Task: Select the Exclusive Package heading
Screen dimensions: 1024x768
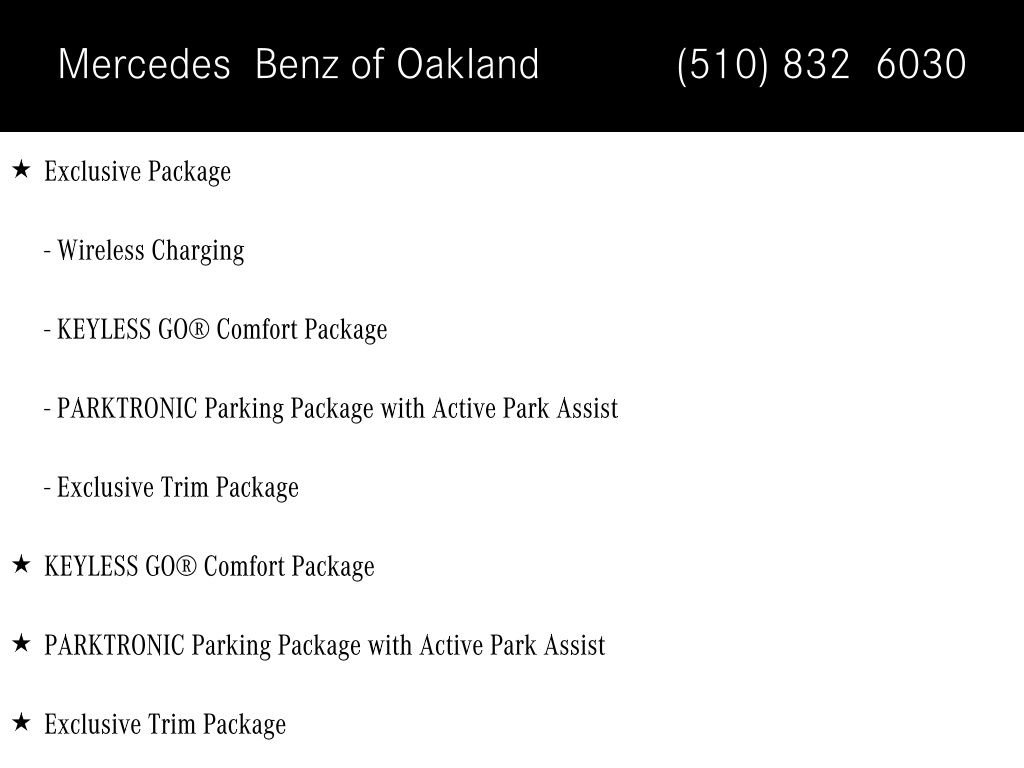Action: tap(138, 172)
